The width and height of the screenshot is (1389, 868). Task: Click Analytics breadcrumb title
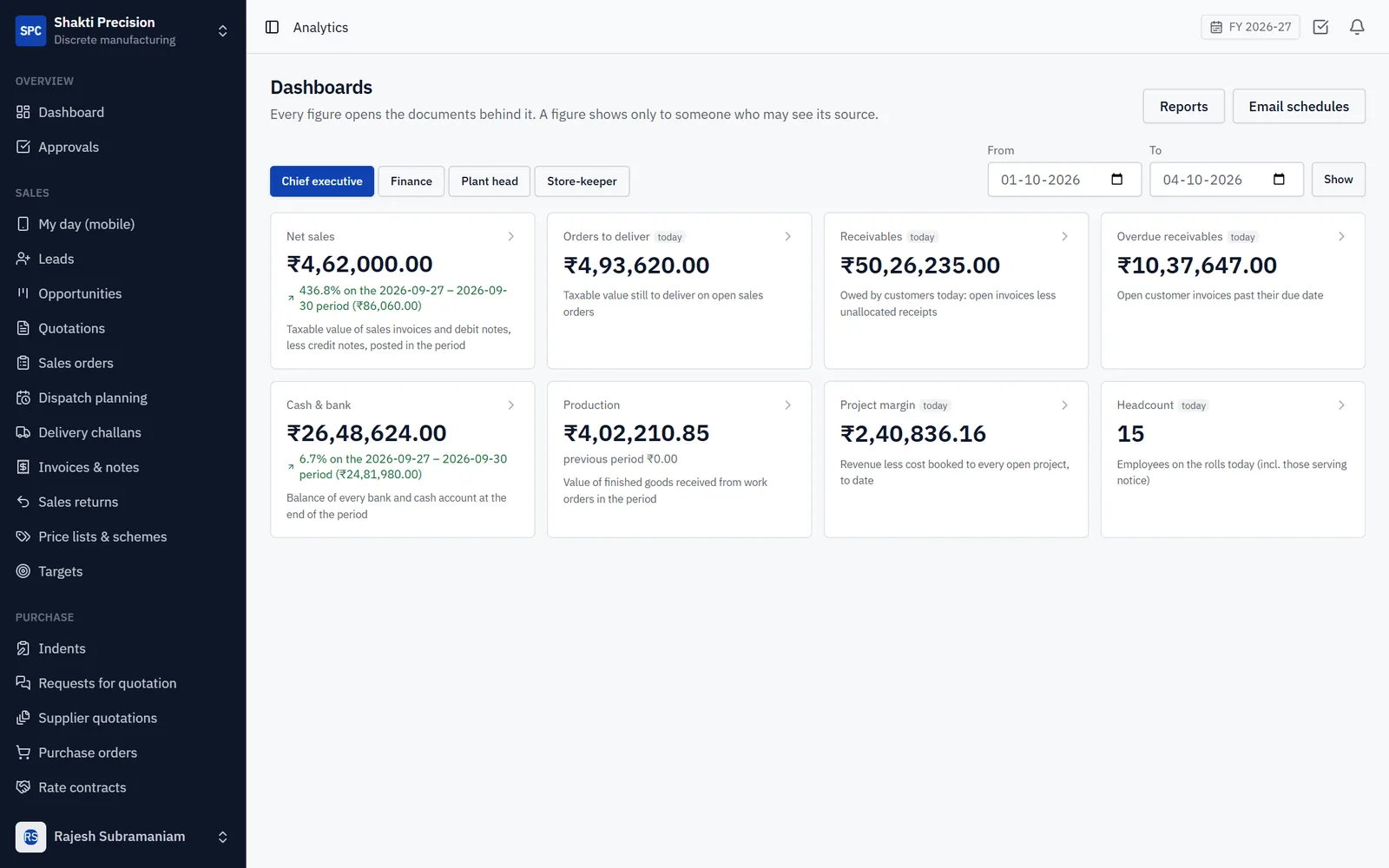click(x=320, y=27)
